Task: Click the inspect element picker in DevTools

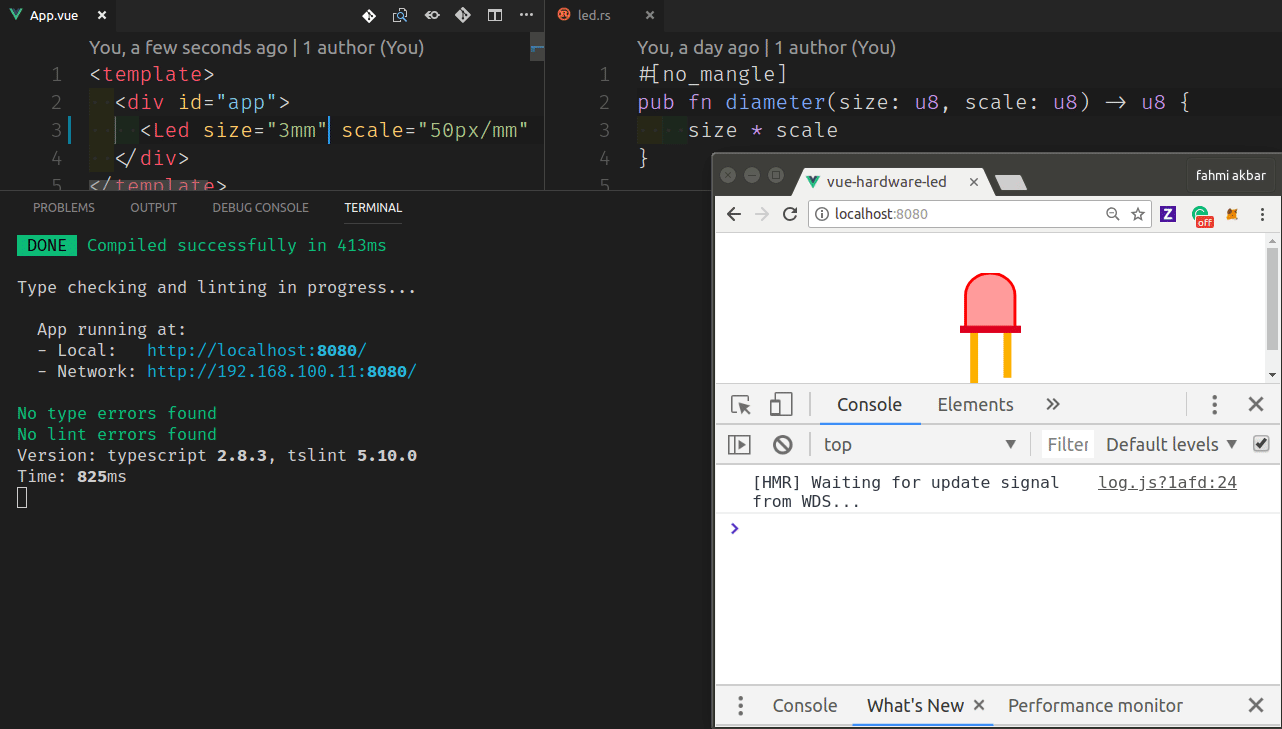Action: (741, 405)
